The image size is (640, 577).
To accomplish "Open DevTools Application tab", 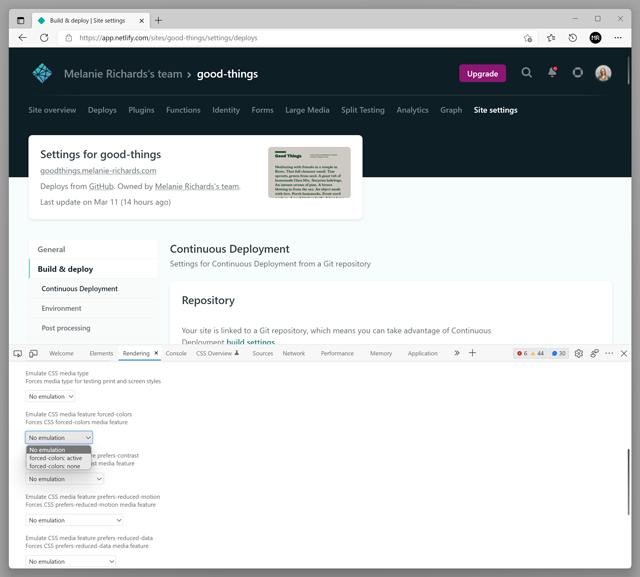I will [422, 353].
